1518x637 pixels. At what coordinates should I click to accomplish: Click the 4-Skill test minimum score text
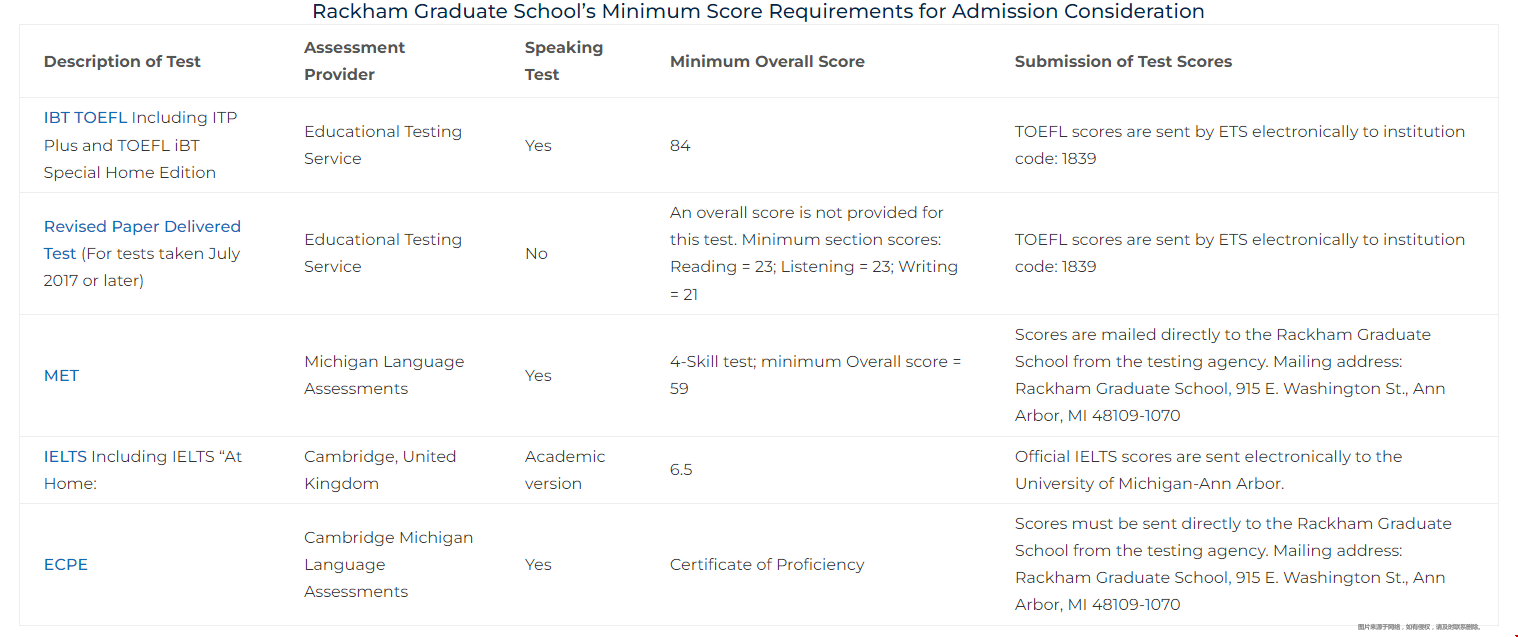(815, 375)
